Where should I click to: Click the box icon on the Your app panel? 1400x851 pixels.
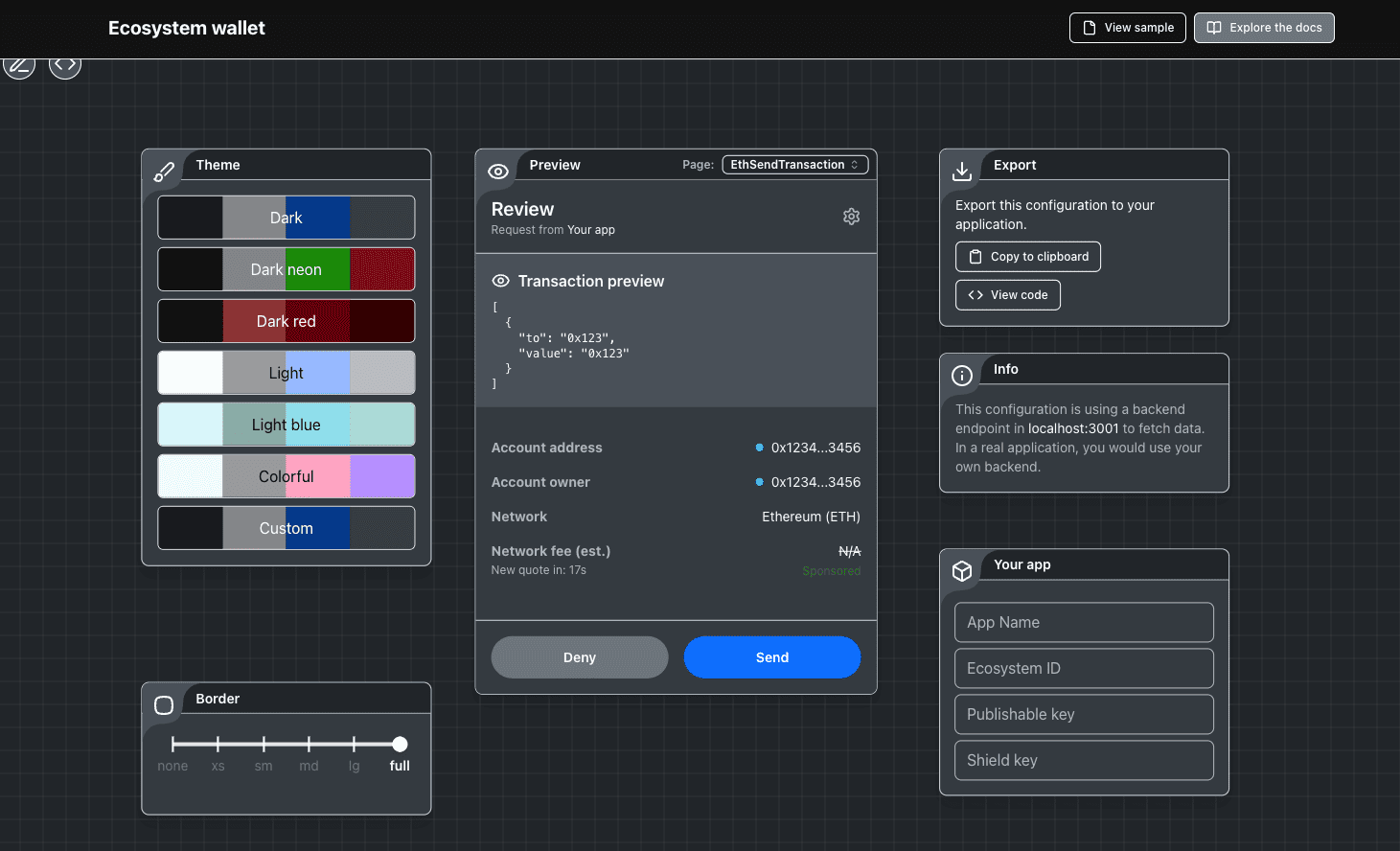point(962,570)
